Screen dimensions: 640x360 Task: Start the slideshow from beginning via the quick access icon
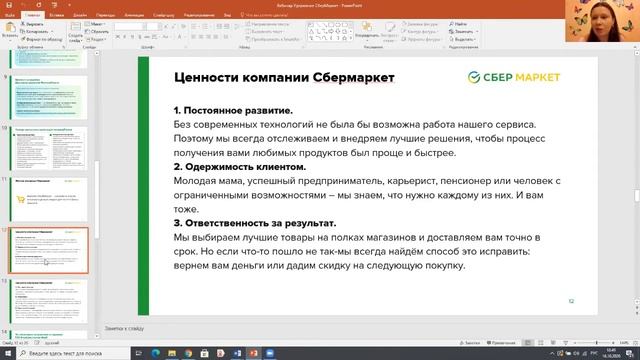54,5
